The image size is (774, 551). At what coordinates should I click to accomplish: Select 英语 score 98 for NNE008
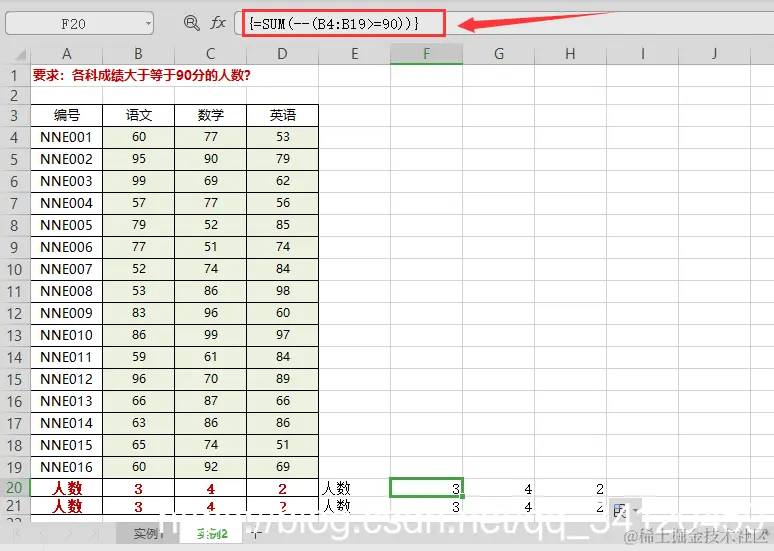(x=282, y=291)
